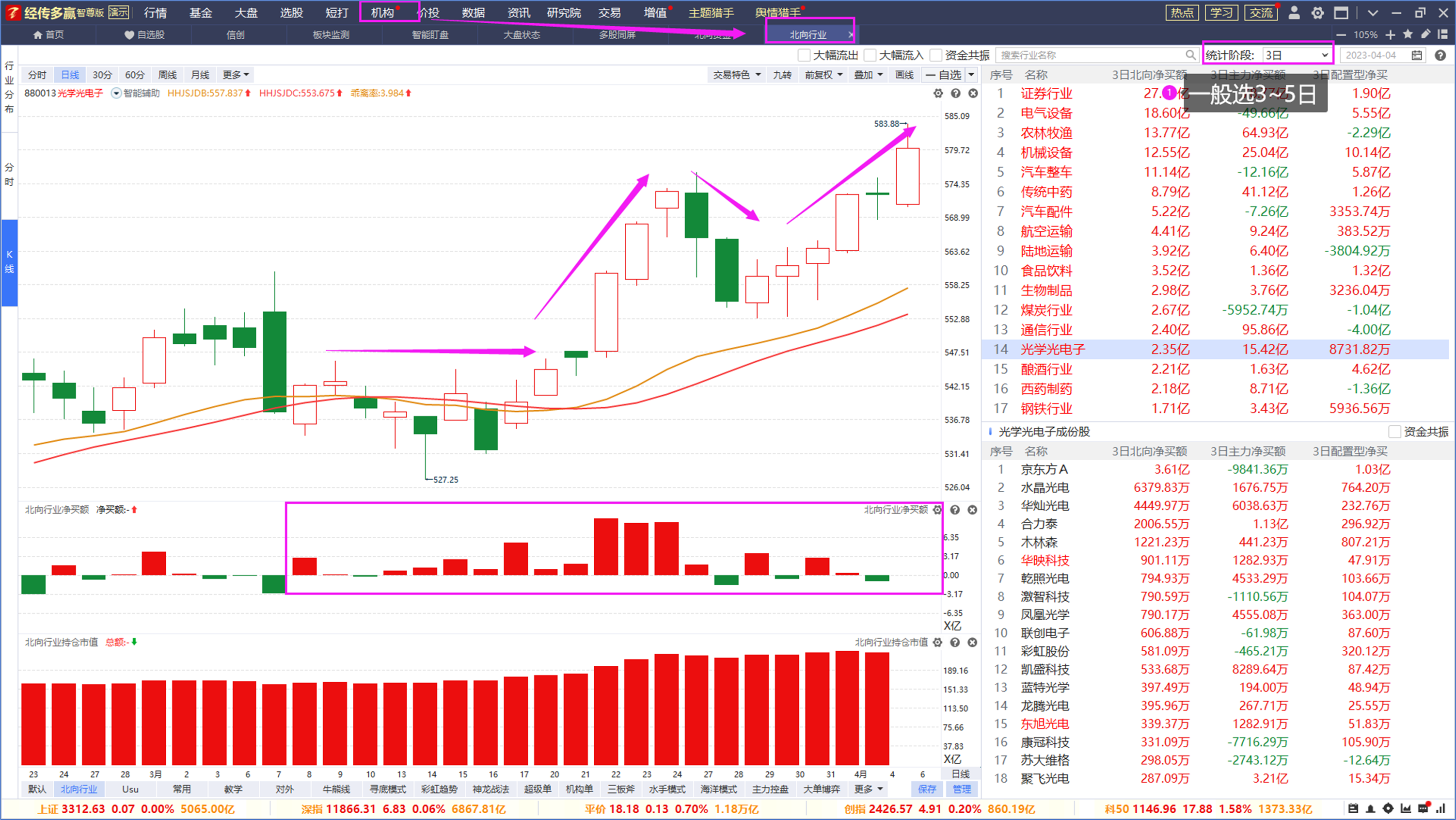Switch to the 周线 period tab

[x=167, y=75]
